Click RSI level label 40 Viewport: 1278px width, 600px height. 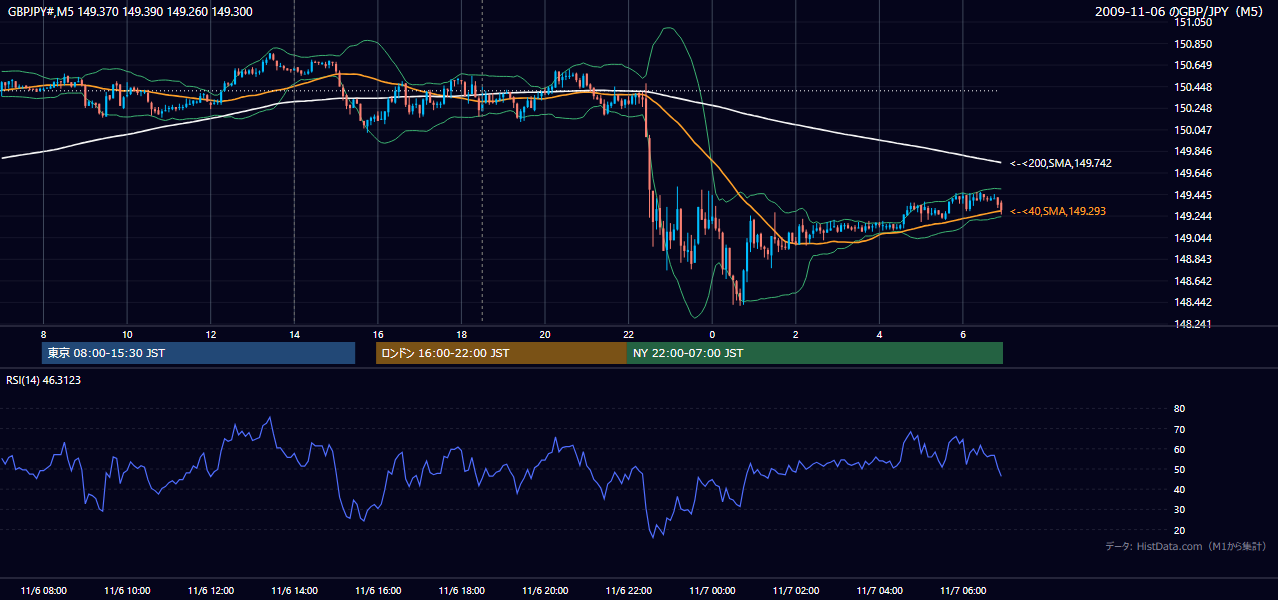click(1179, 489)
